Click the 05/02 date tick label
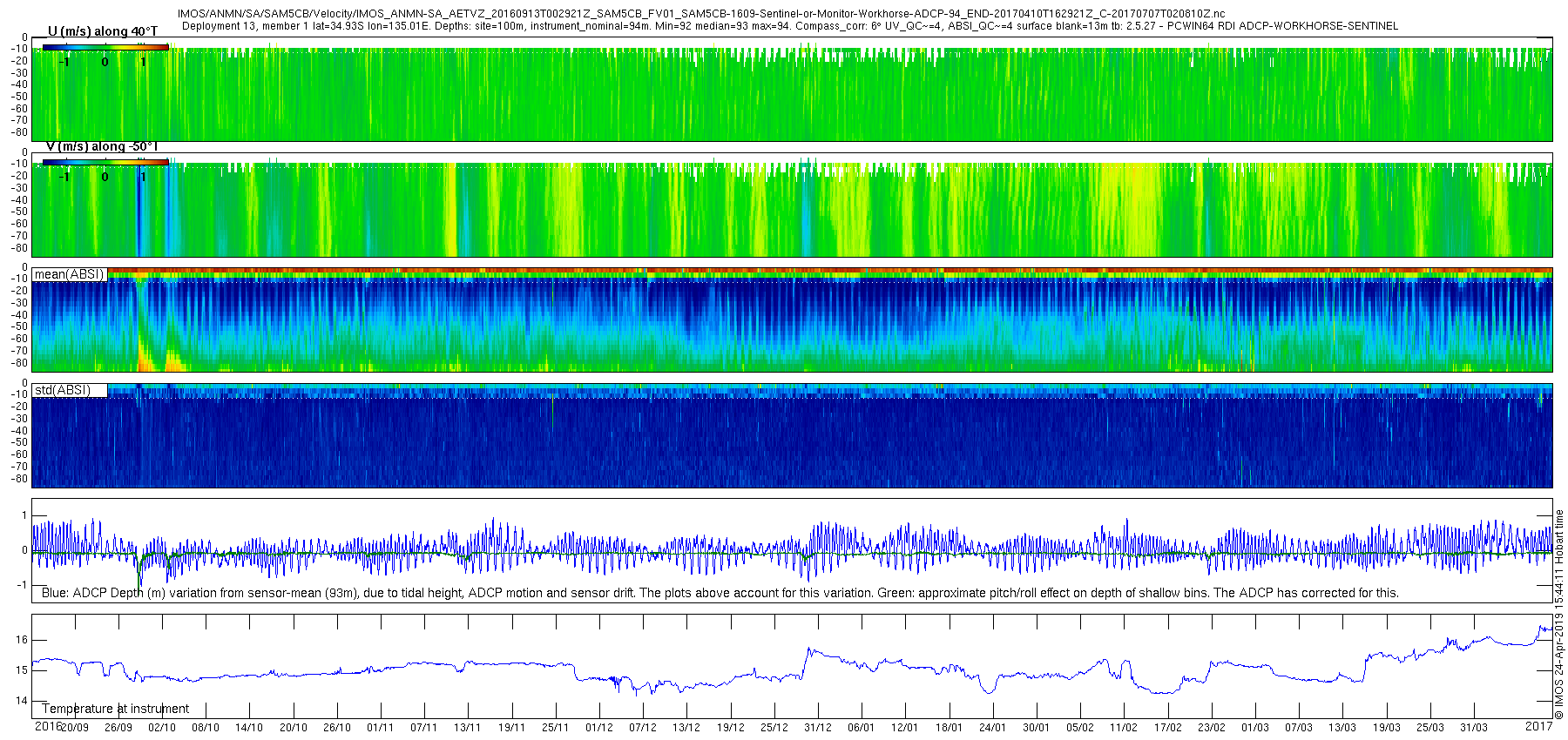 tap(1079, 728)
